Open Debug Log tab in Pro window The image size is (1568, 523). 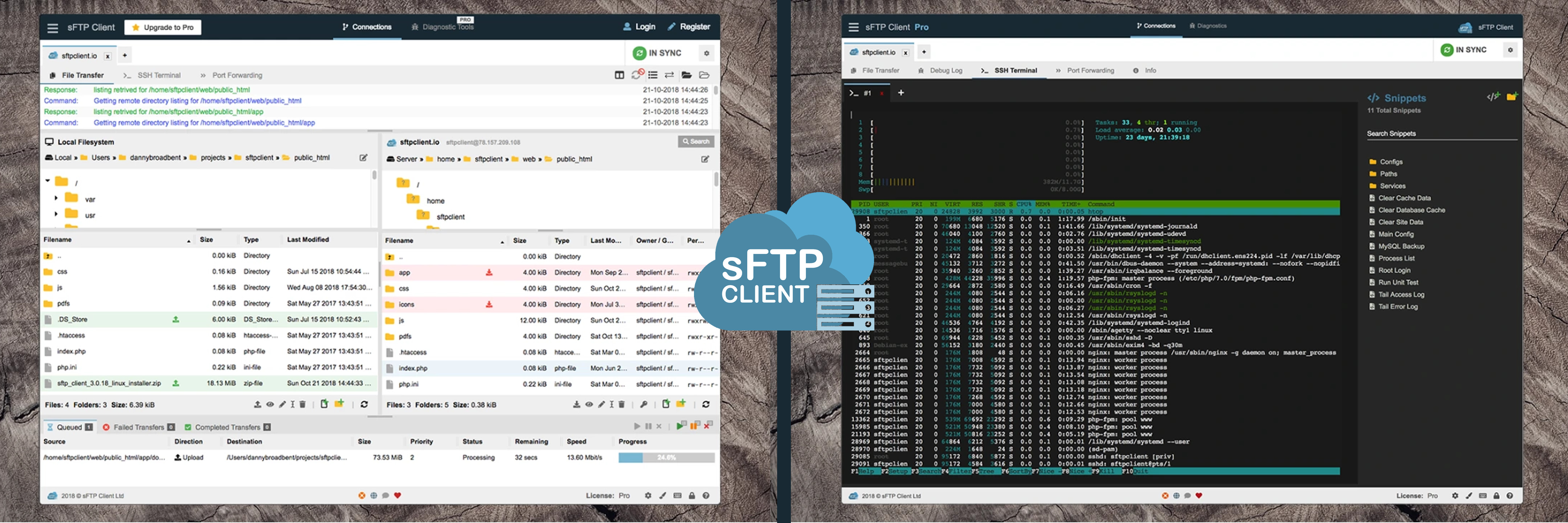tap(940, 70)
